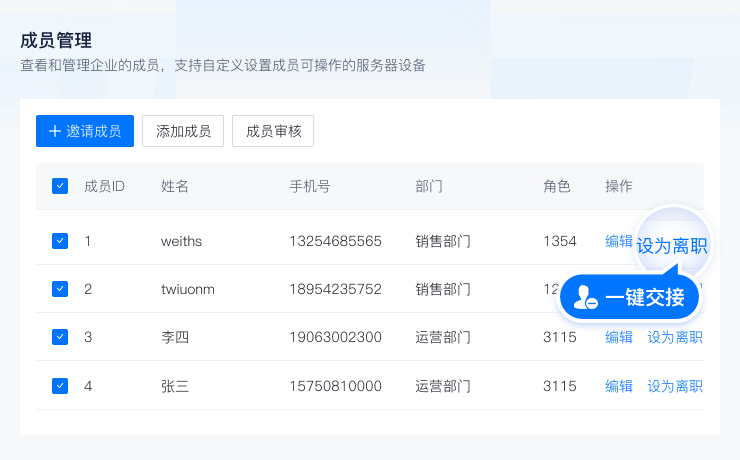The image size is (740, 460).
Task: Edit member 张三 via 编辑 link
Action: point(619,386)
